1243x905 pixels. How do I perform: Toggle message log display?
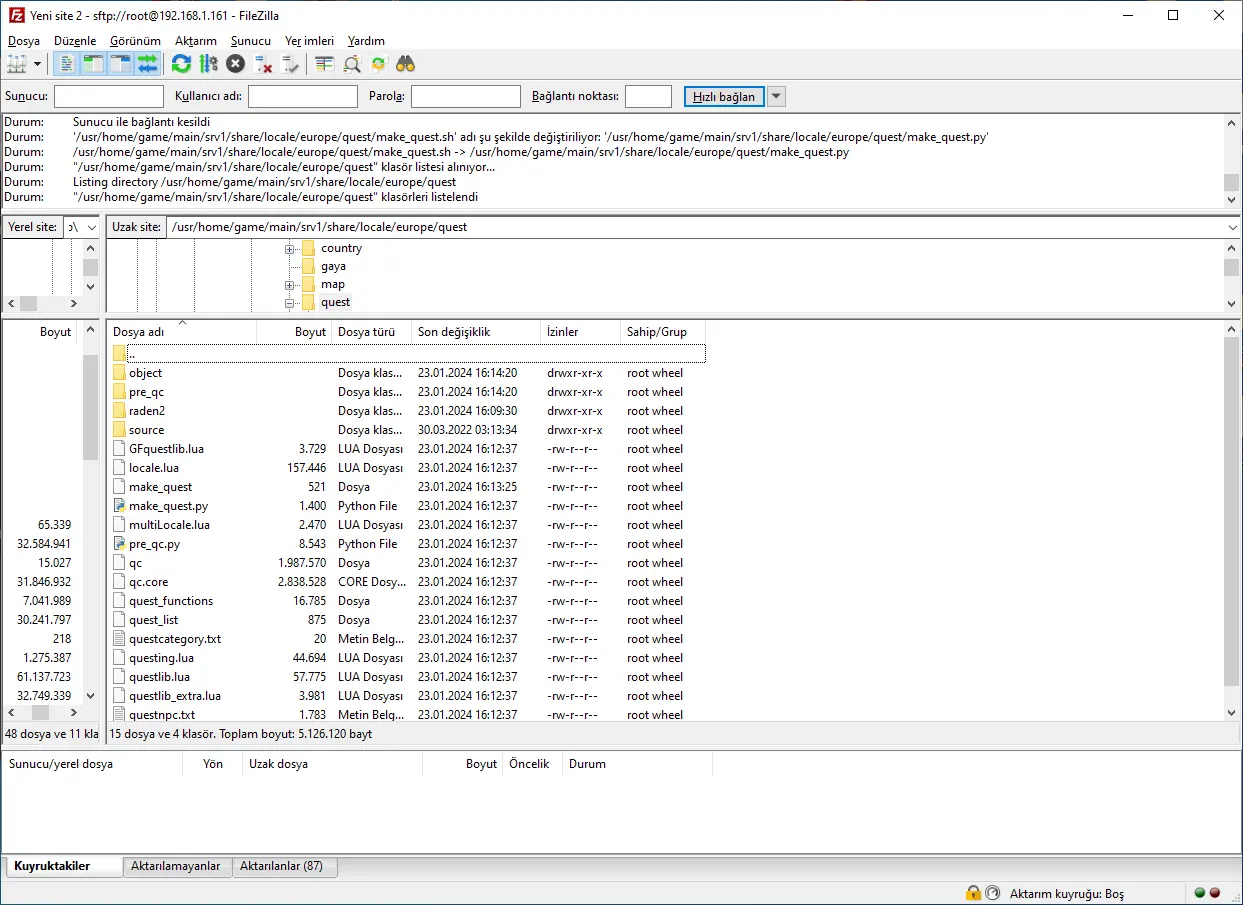[x=66, y=64]
